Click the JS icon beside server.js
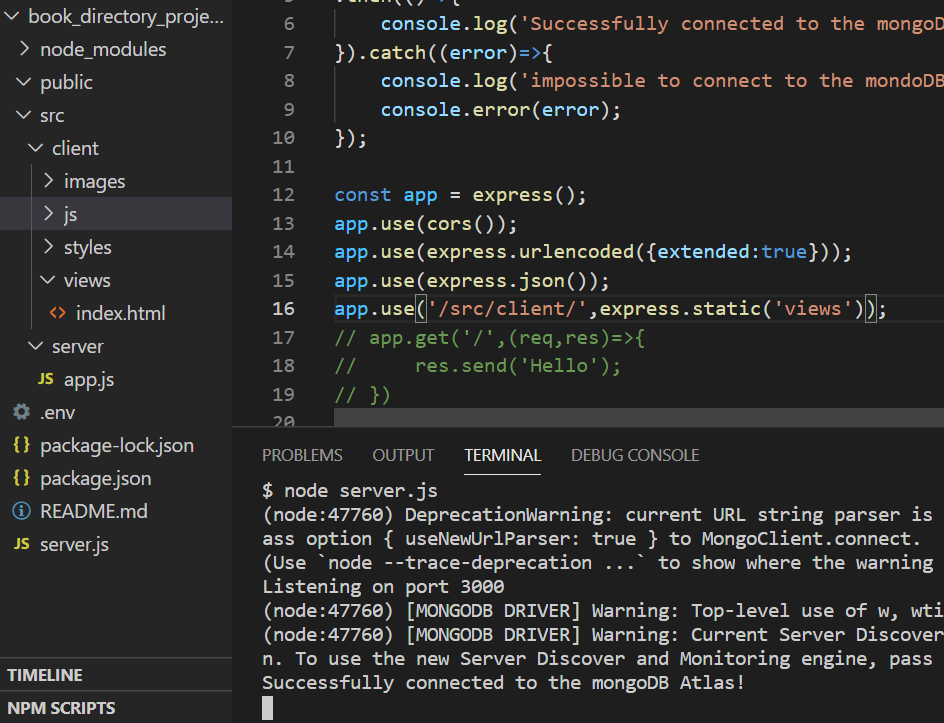This screenshot has width=944, height=723. tap(21, 545)
